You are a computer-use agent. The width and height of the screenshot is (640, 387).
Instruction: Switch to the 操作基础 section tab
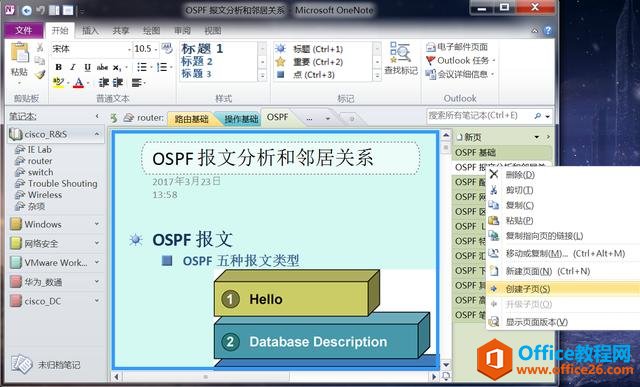(241, 119)
